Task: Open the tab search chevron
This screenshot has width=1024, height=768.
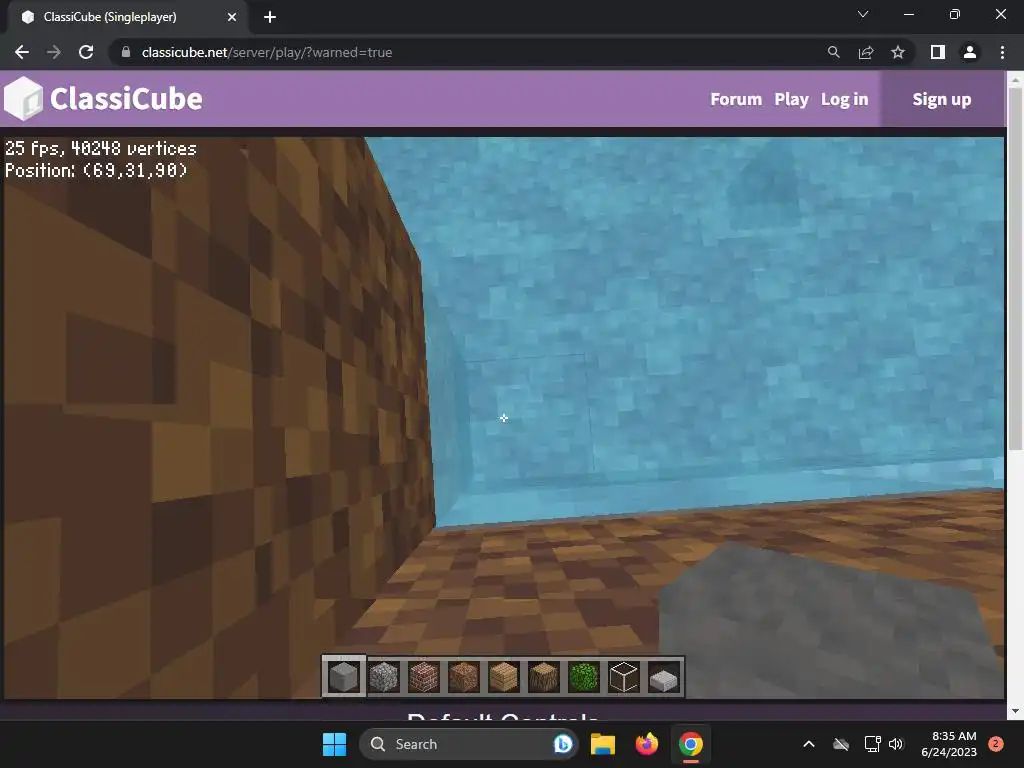Action: [x=863, y=14]
